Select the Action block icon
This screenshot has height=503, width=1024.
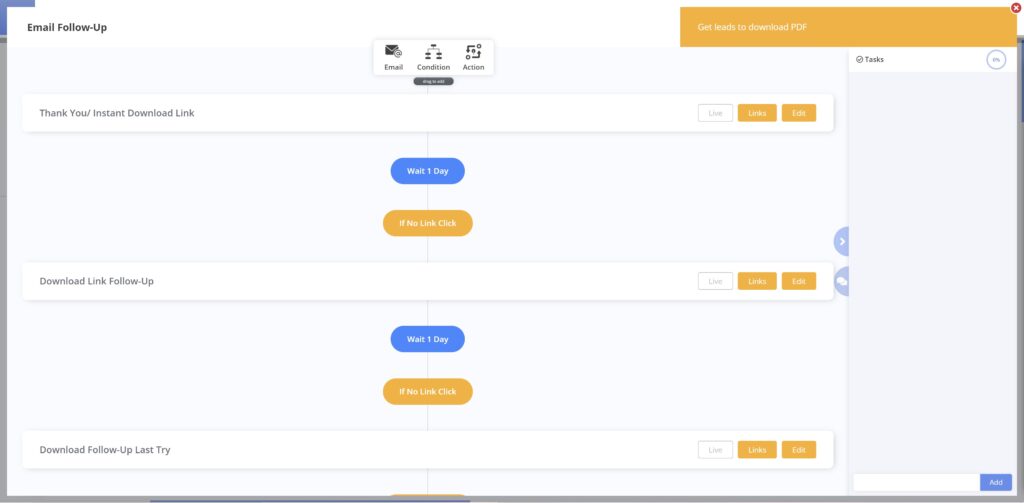click(x=473, y=52)
